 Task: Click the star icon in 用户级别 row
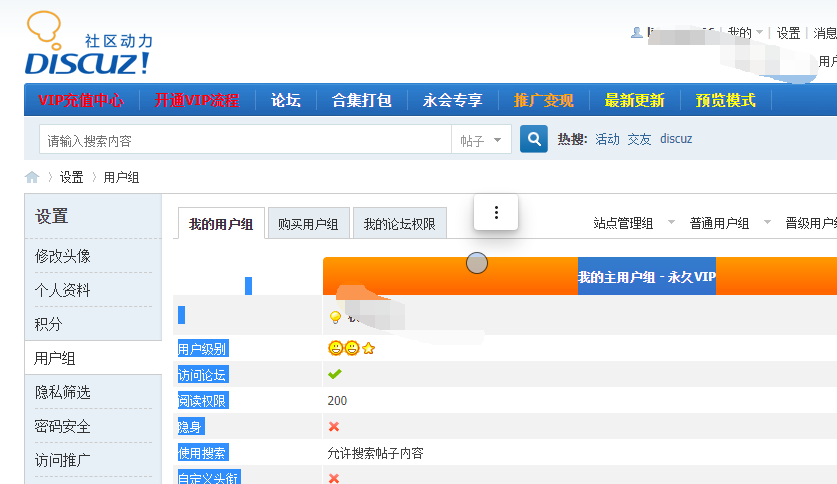coord(368,348)
